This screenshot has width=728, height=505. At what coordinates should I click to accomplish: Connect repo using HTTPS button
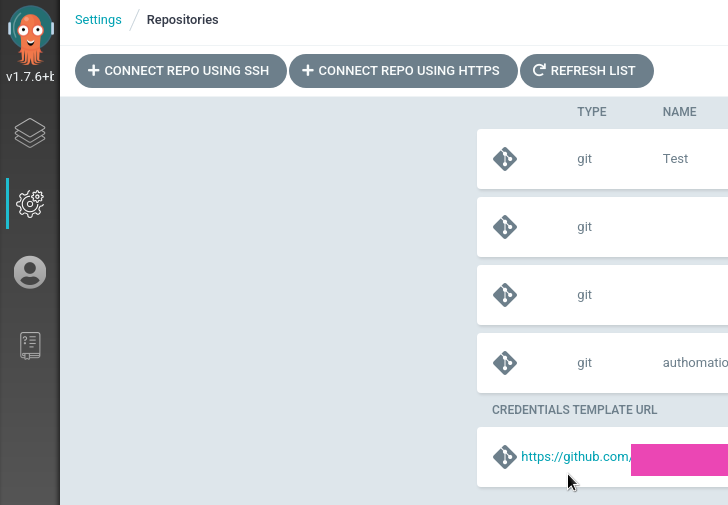click(403, 71)
